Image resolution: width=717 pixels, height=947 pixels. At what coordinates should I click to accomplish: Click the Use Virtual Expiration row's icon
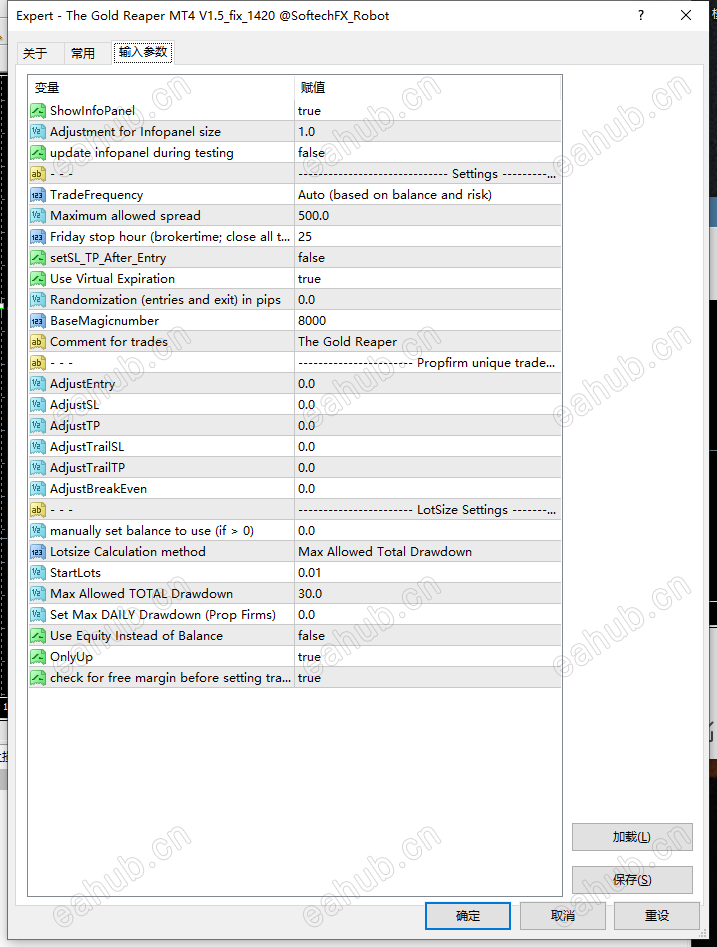tap(38, 278)
